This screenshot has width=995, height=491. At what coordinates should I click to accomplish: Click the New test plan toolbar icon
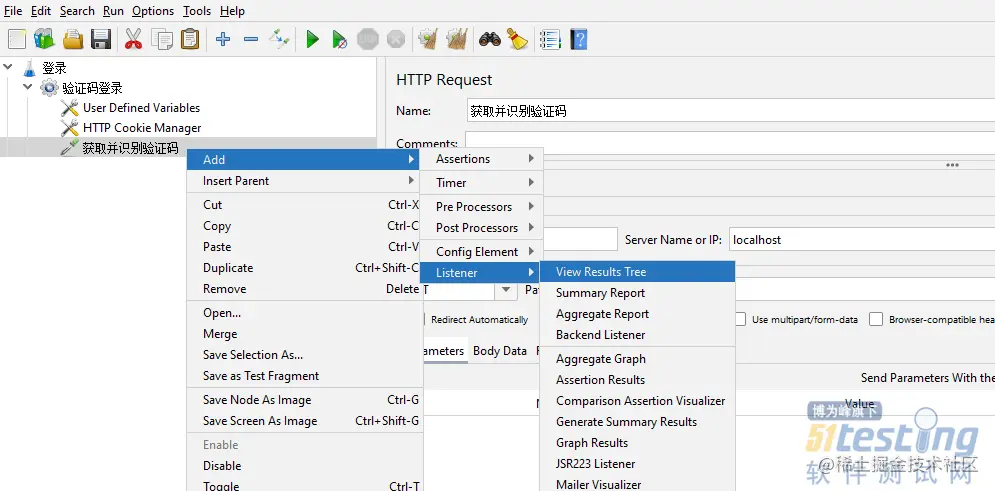[17, 39]
